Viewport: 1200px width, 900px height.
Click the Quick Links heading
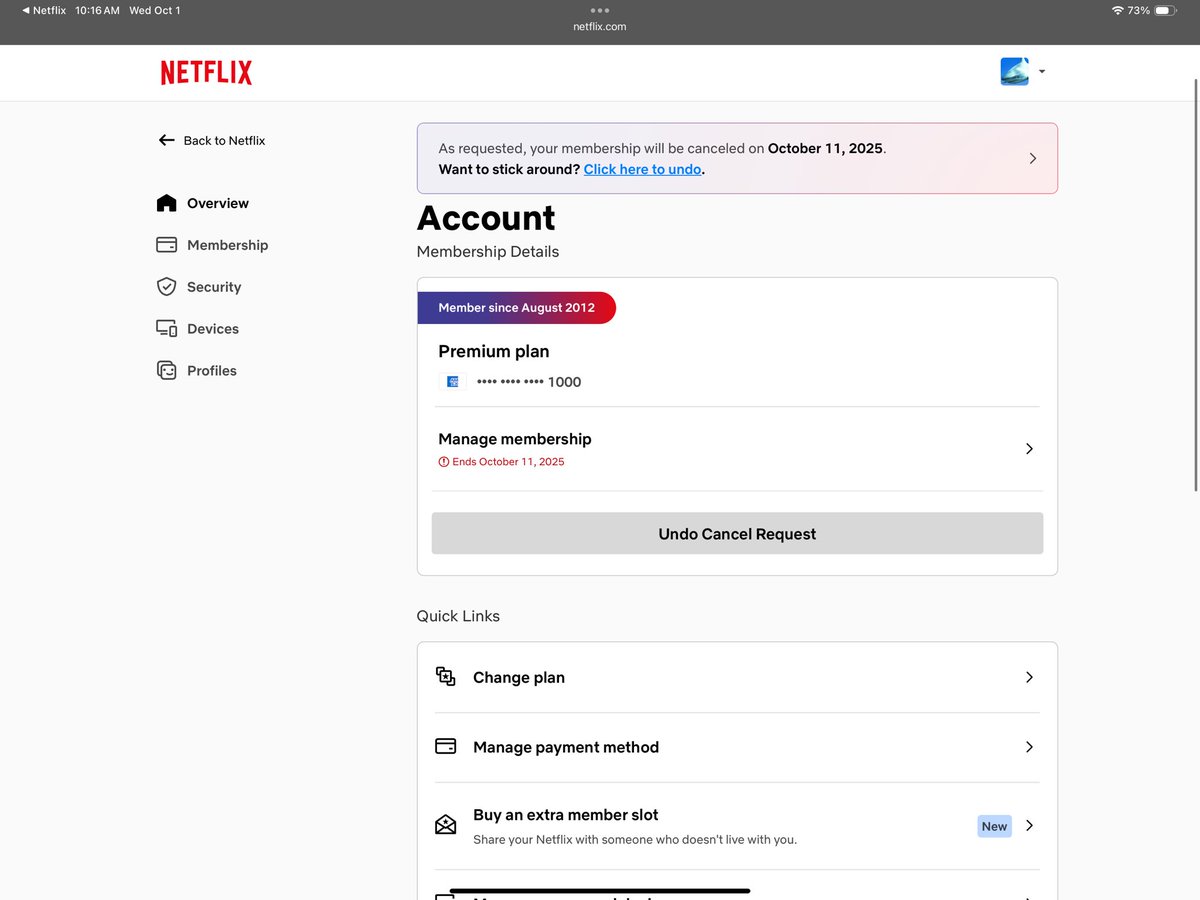click(x=458, y=616)
